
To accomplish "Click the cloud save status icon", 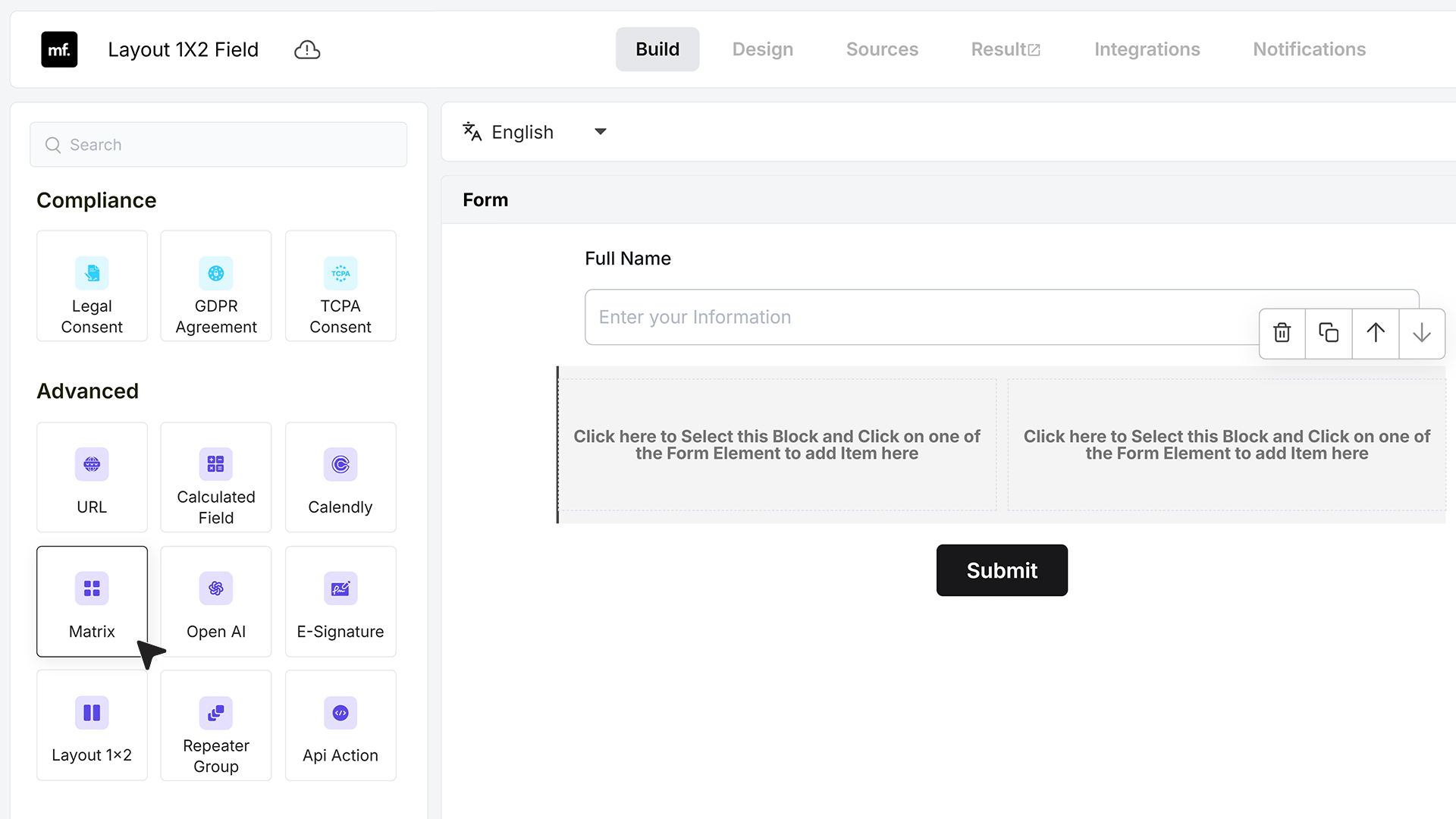I will tap(307, 50).
